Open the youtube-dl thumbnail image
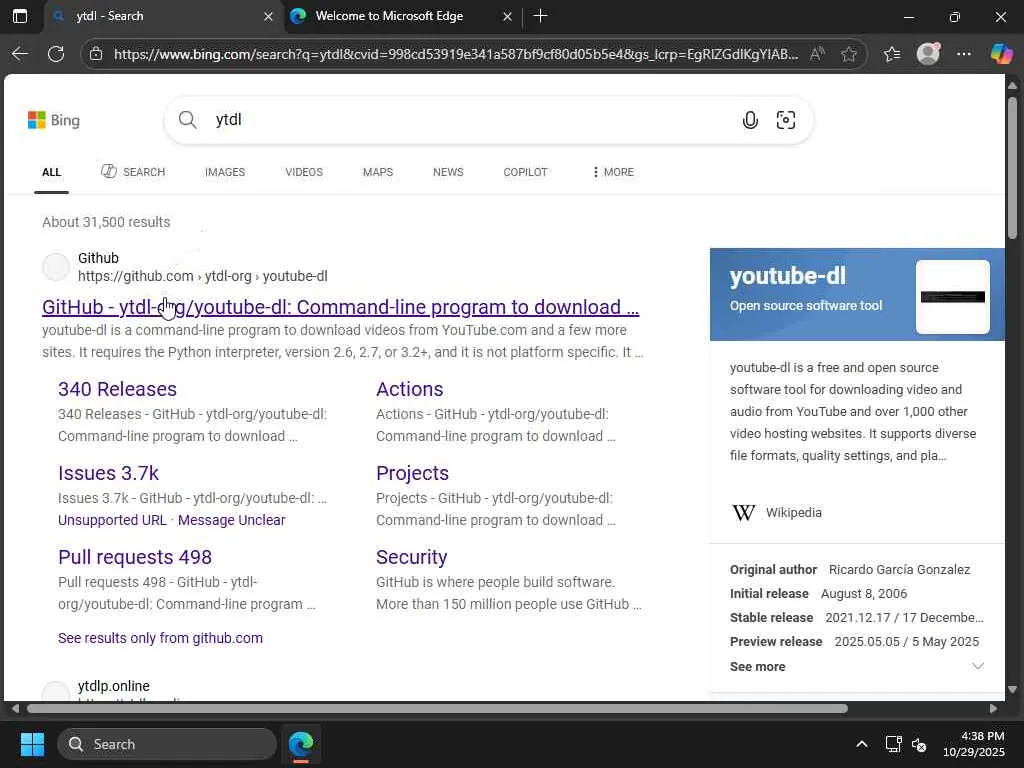 point(953,297)
